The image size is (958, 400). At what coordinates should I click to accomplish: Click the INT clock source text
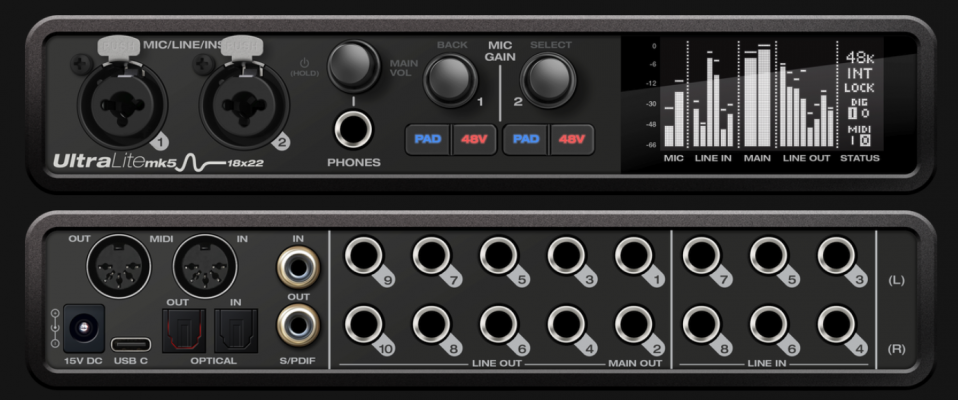(x=860, y=74)
